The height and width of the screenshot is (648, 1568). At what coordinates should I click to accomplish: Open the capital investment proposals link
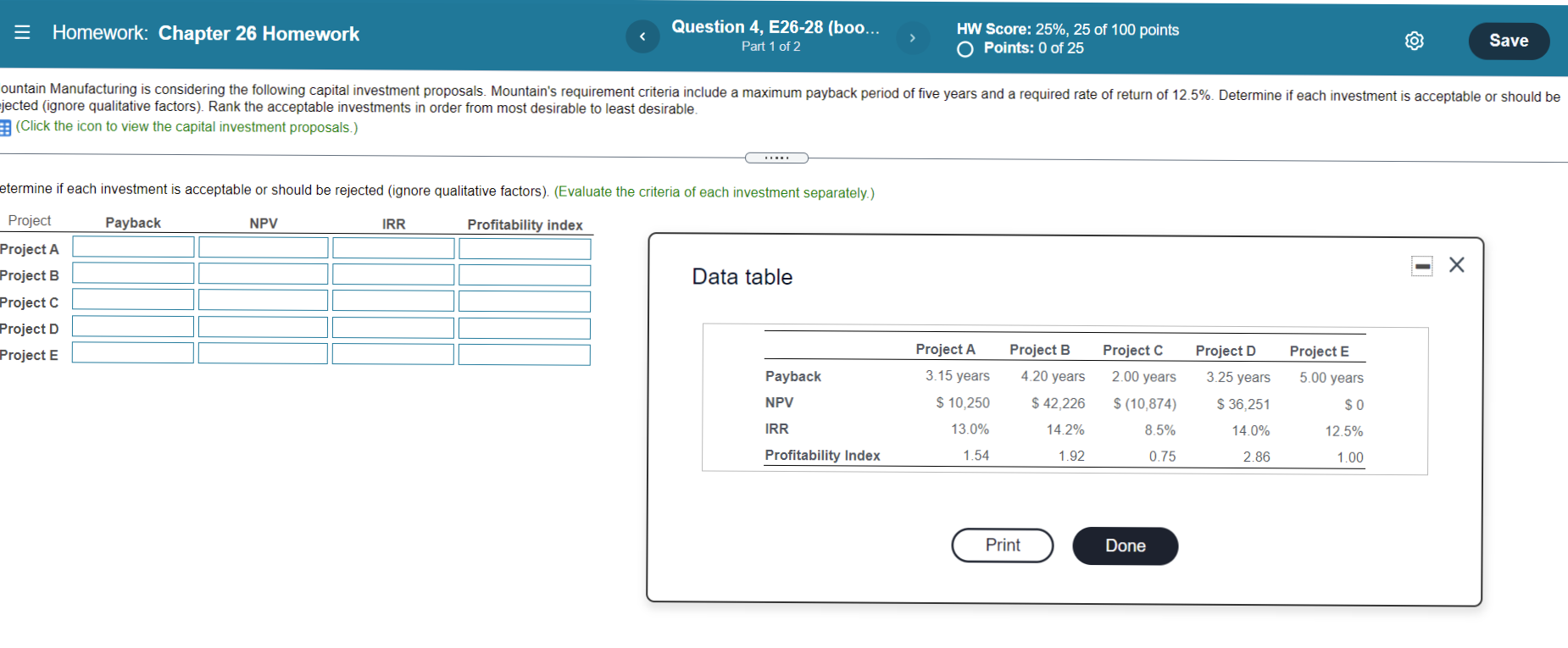[x=186, y=127]
